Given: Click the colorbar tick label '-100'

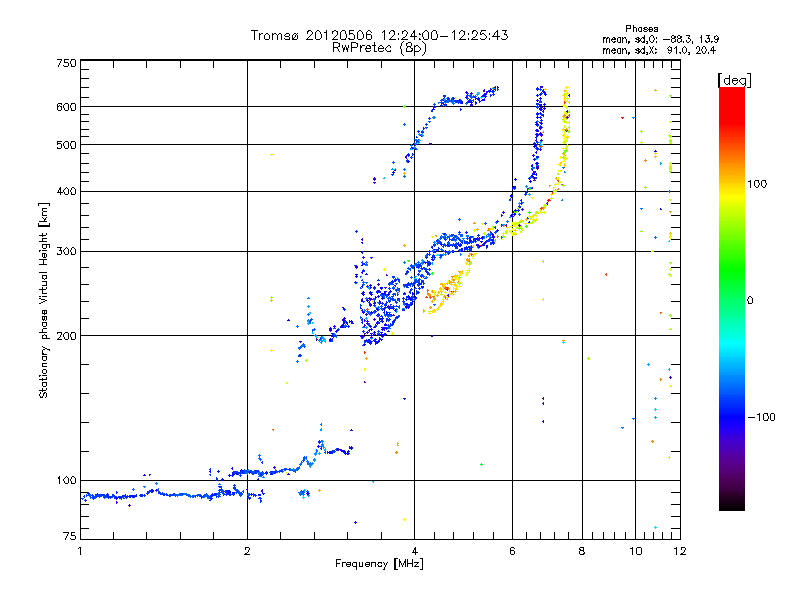Looking at the screenshot, I should pos(761,417).
